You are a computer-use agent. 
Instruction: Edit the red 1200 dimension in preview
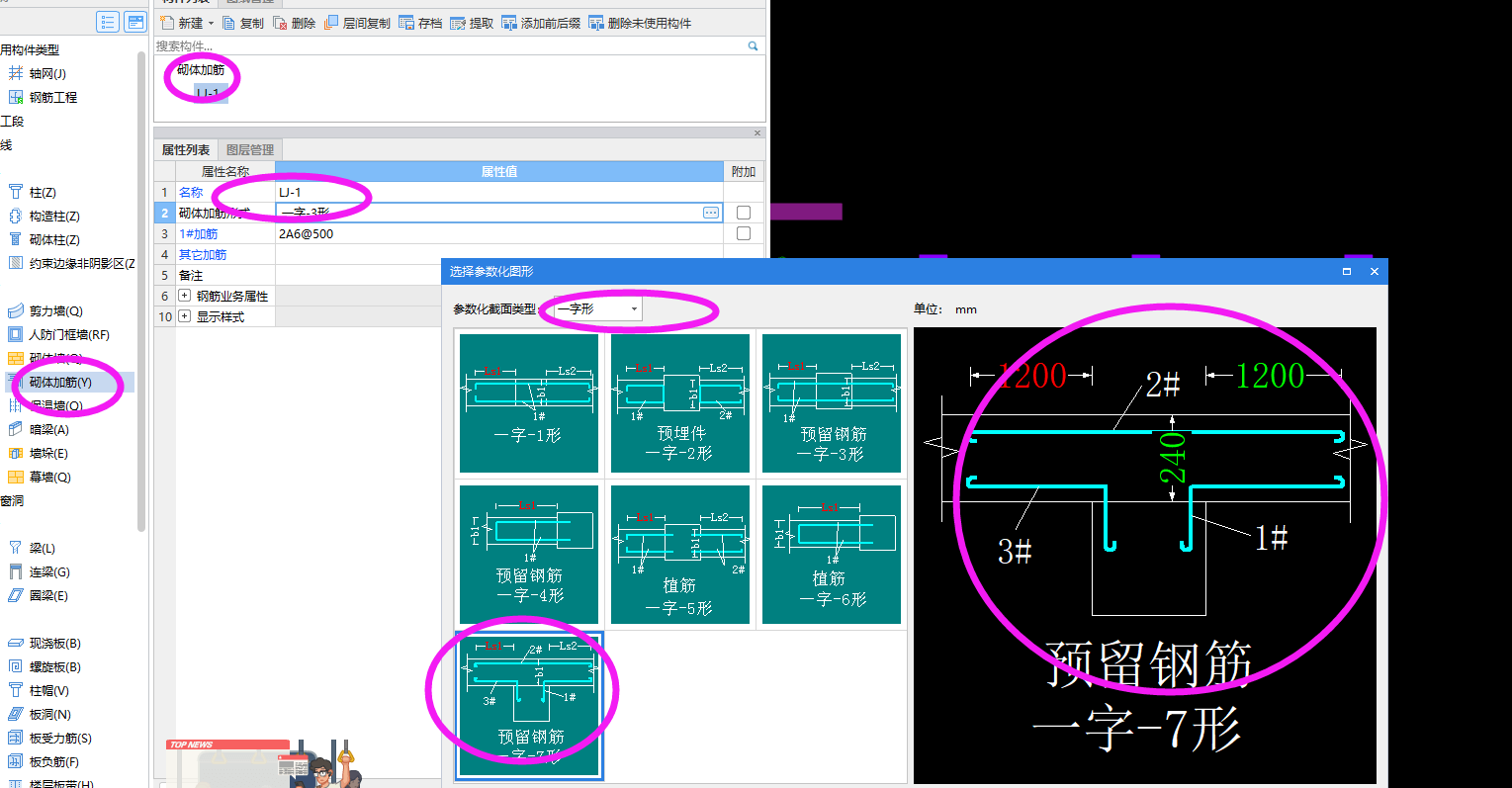pos(1032,376)
